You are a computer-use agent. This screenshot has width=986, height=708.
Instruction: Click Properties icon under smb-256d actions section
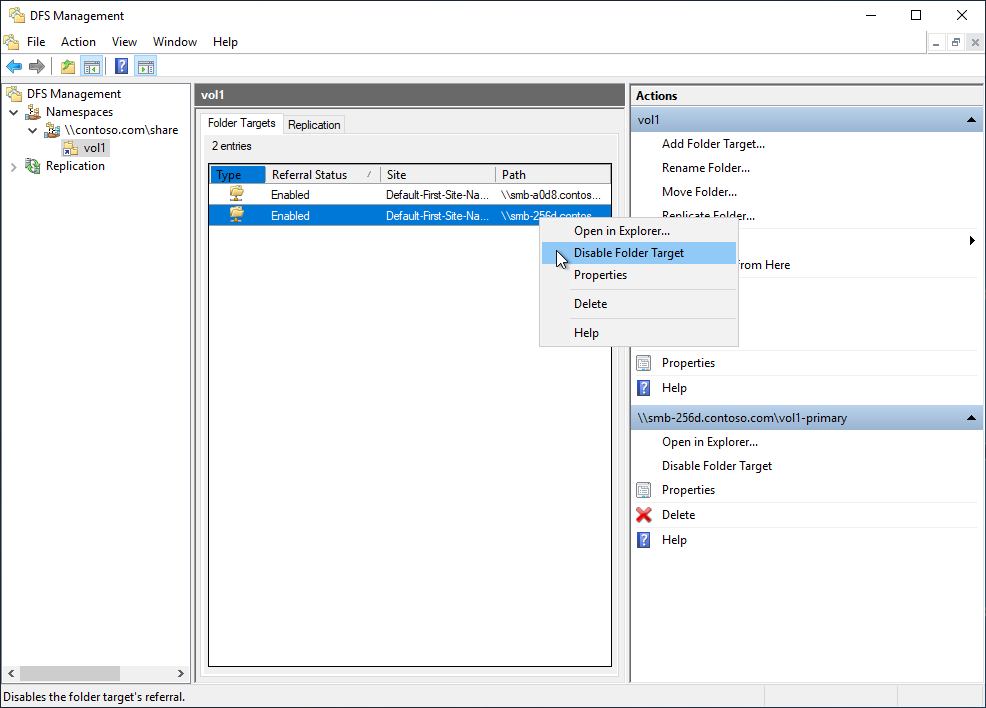(x=644, y=490)
